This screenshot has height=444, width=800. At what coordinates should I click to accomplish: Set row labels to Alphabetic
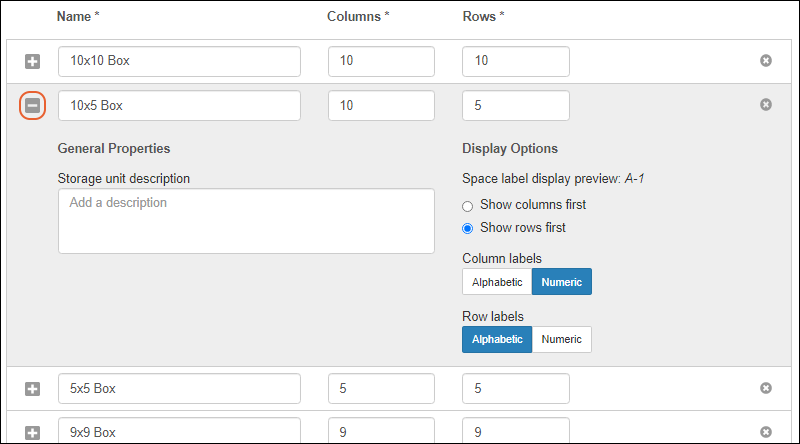point(497,339)
